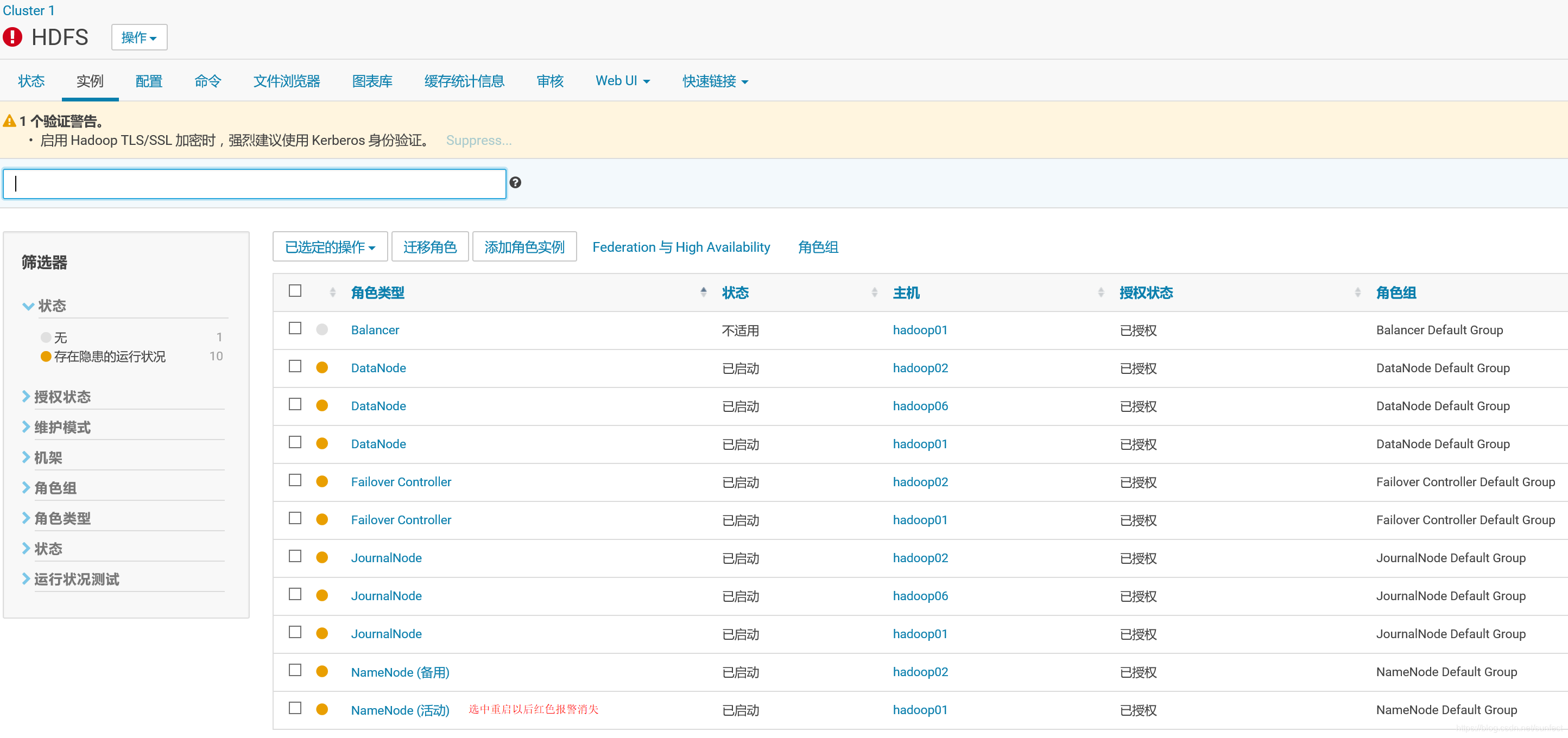Sort by the 状态 column sort arrows

874,292
